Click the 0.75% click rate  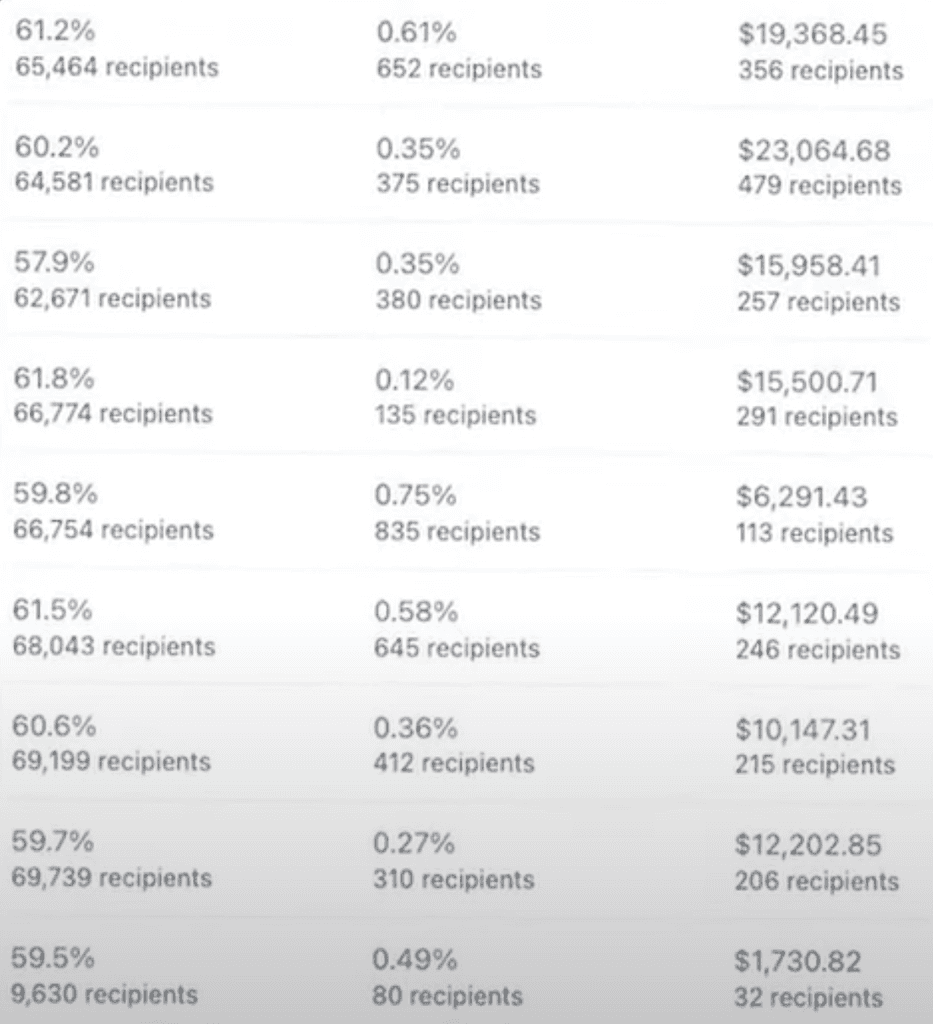415,496
